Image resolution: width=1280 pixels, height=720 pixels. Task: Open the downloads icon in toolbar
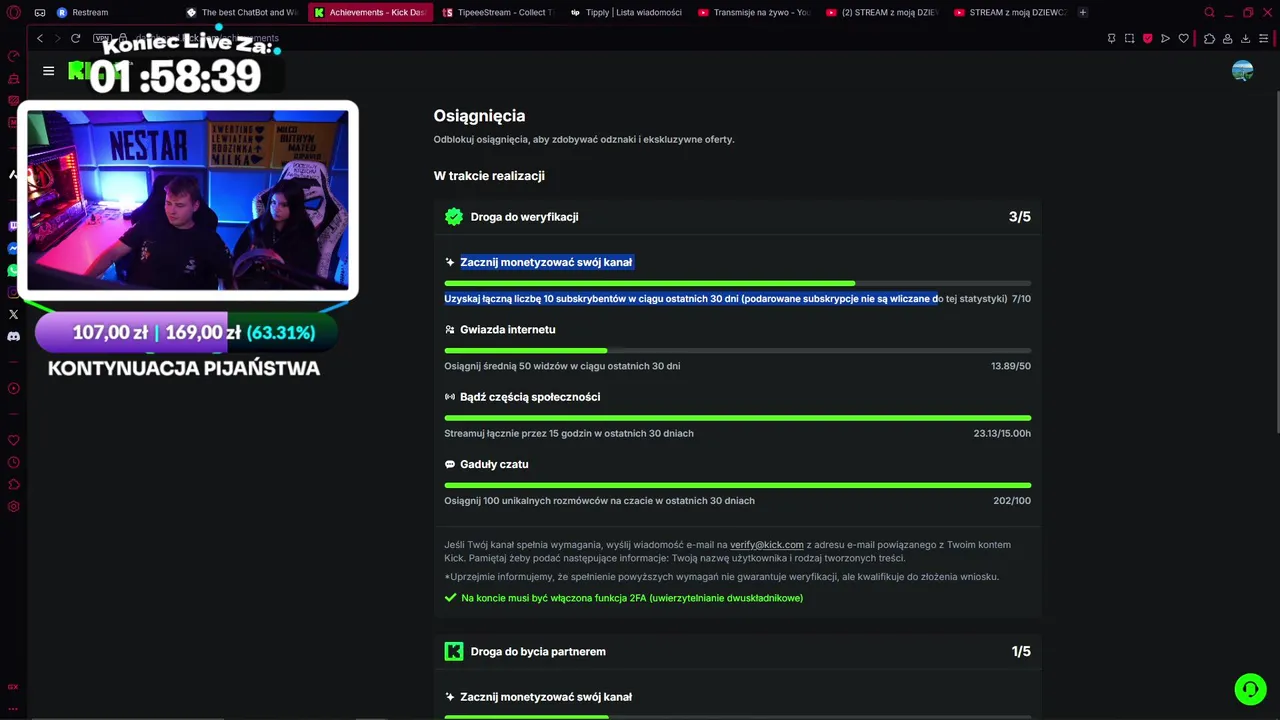click(x=1245, y=38)
